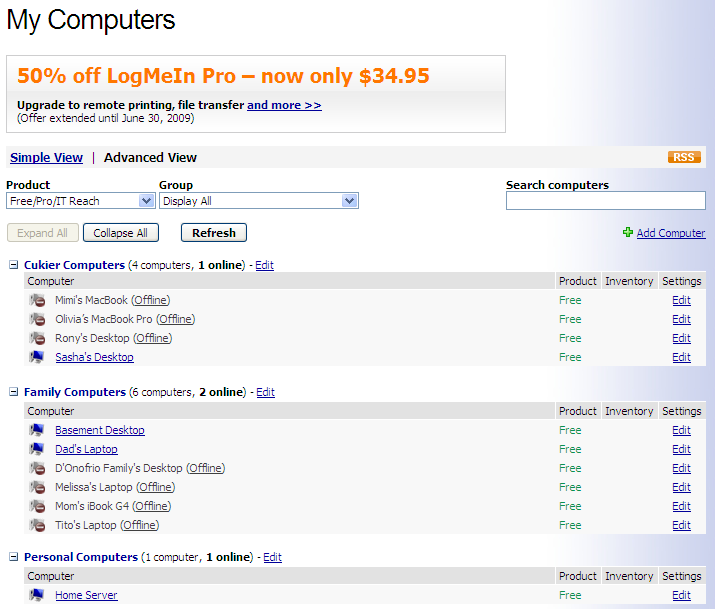Connect to Sasha's Desktop
Viewport: 715px width, 609px height.
pos(94,357)
